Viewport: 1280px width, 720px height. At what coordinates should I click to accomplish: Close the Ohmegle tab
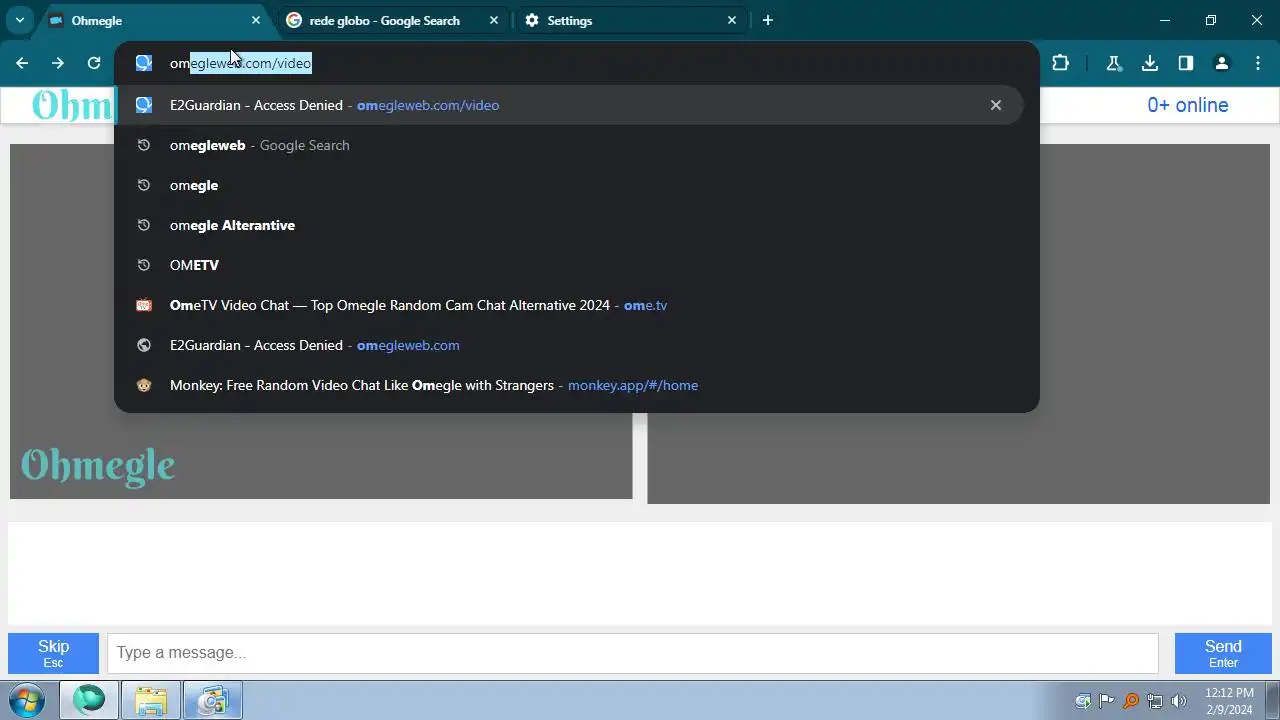pyautogui.click(x=256, y=20)
